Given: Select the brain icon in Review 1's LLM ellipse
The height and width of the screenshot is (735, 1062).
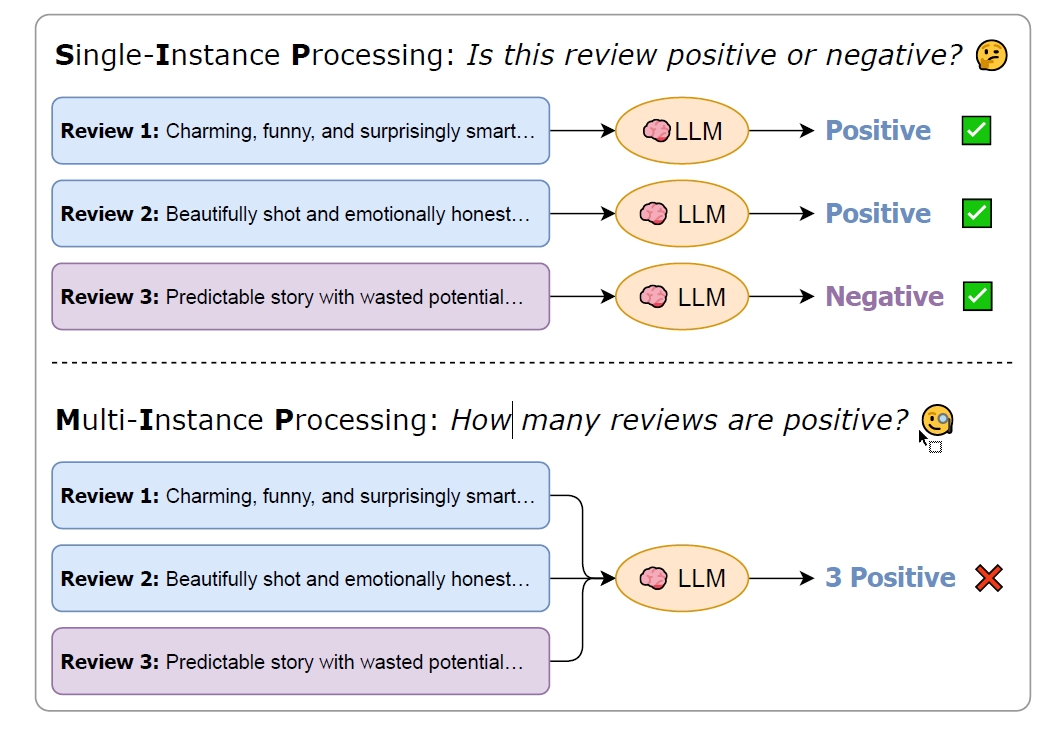Looking at the screenshot, I should (656, 130).
